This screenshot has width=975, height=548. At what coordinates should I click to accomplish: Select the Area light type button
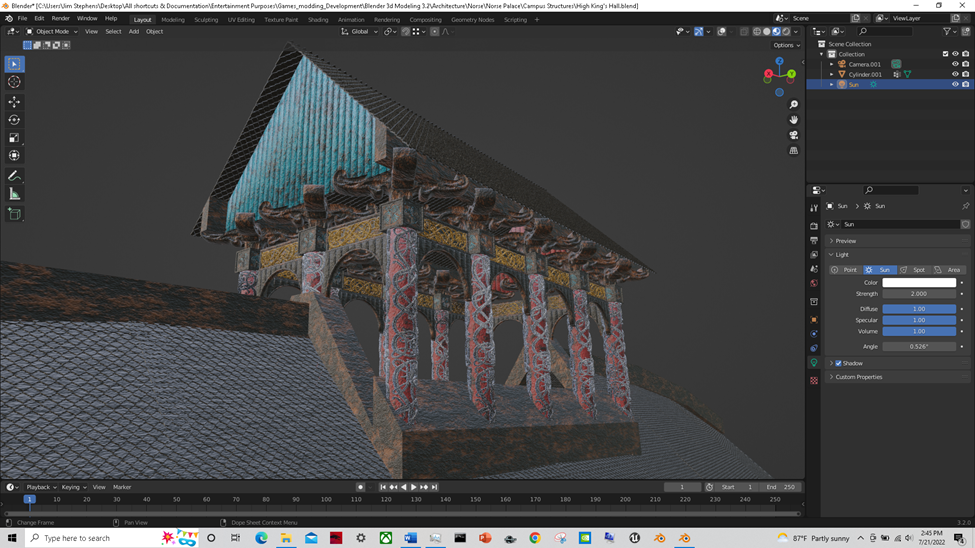point(948,270)
